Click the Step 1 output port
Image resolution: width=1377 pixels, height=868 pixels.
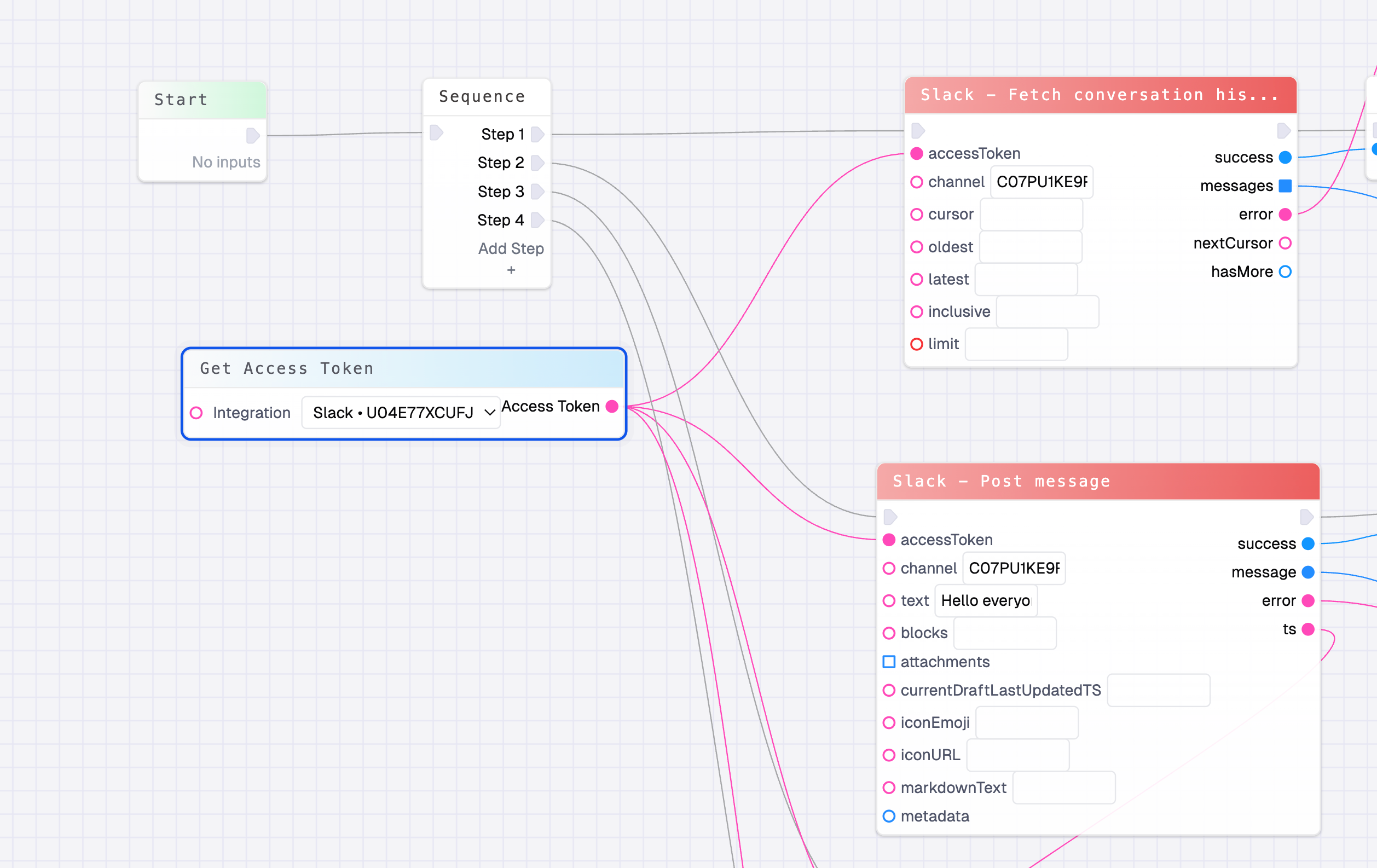coord(537,135)
